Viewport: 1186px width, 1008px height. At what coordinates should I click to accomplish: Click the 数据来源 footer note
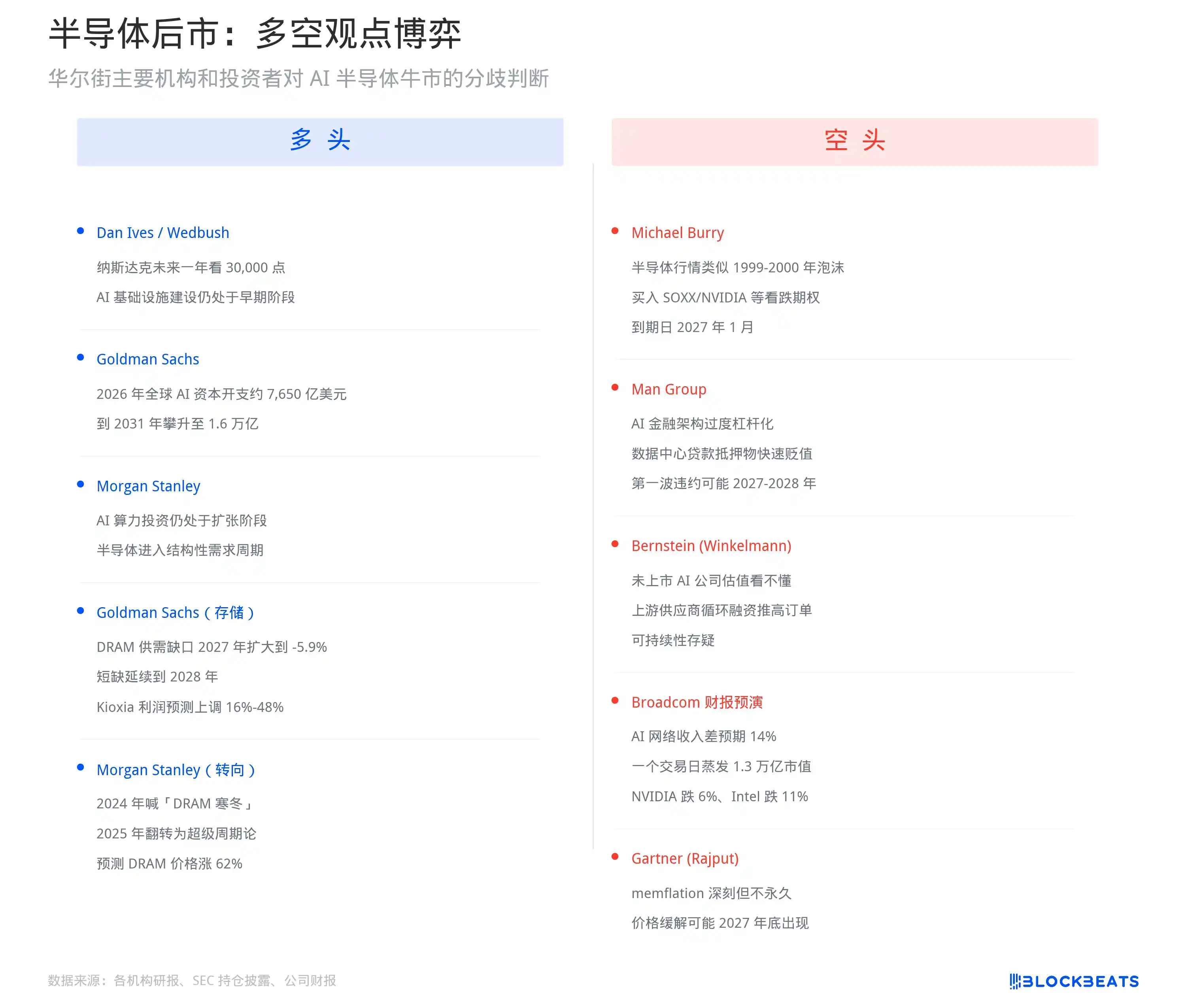click(x=192, y=981)
